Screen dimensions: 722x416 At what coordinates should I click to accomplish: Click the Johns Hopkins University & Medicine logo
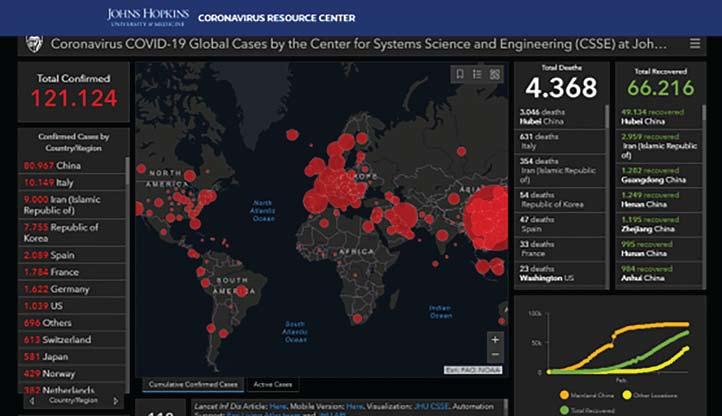[147, 18]
